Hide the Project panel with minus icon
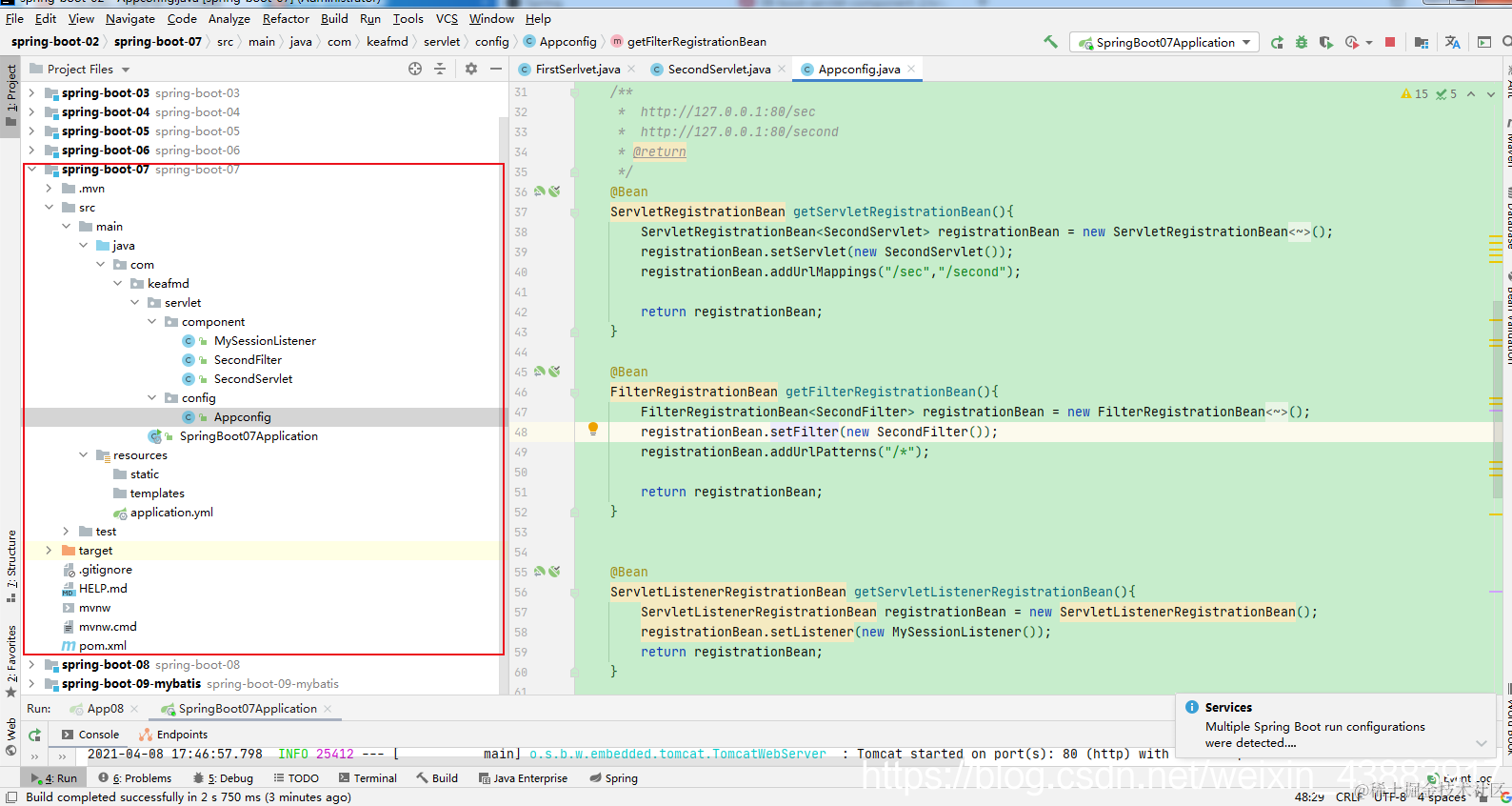This screenshot has height=806, width=1512. 496,69
